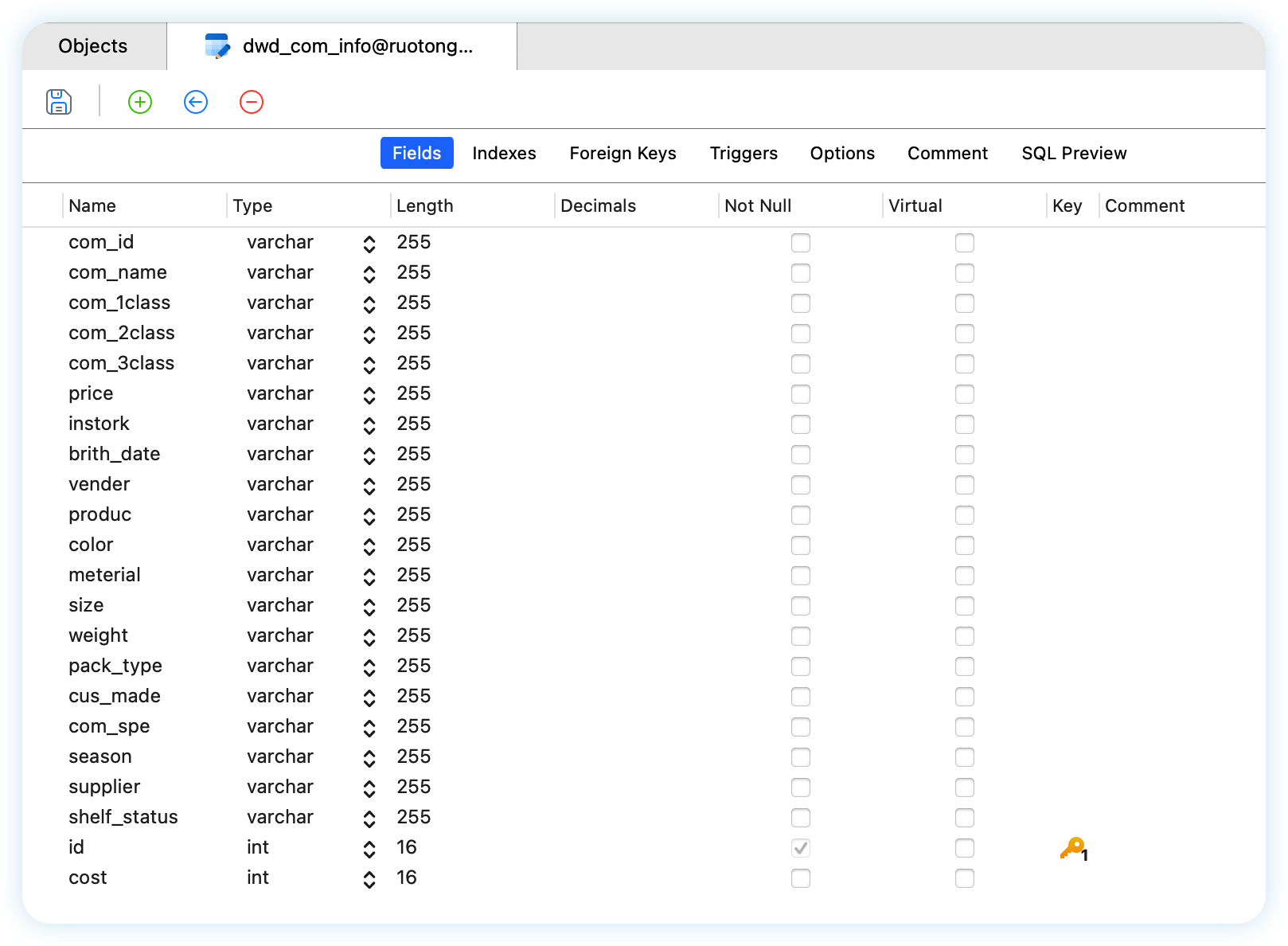The image size is (1288, 946).
Task: Click length 255 of com_name
Action: 414,272
